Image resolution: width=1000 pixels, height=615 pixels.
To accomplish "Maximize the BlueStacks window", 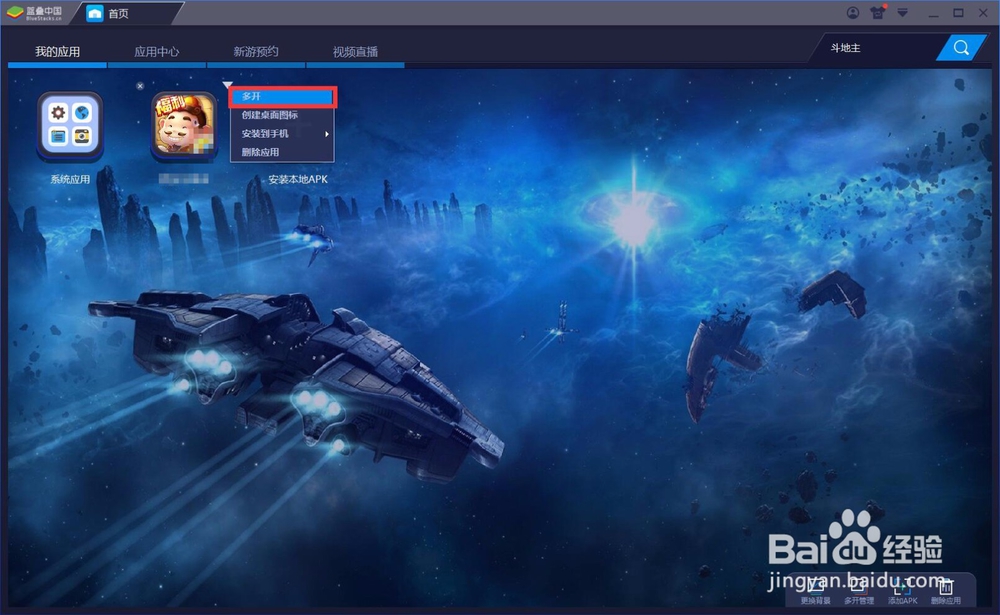I will pyautogui.click(x=959, y=13).
